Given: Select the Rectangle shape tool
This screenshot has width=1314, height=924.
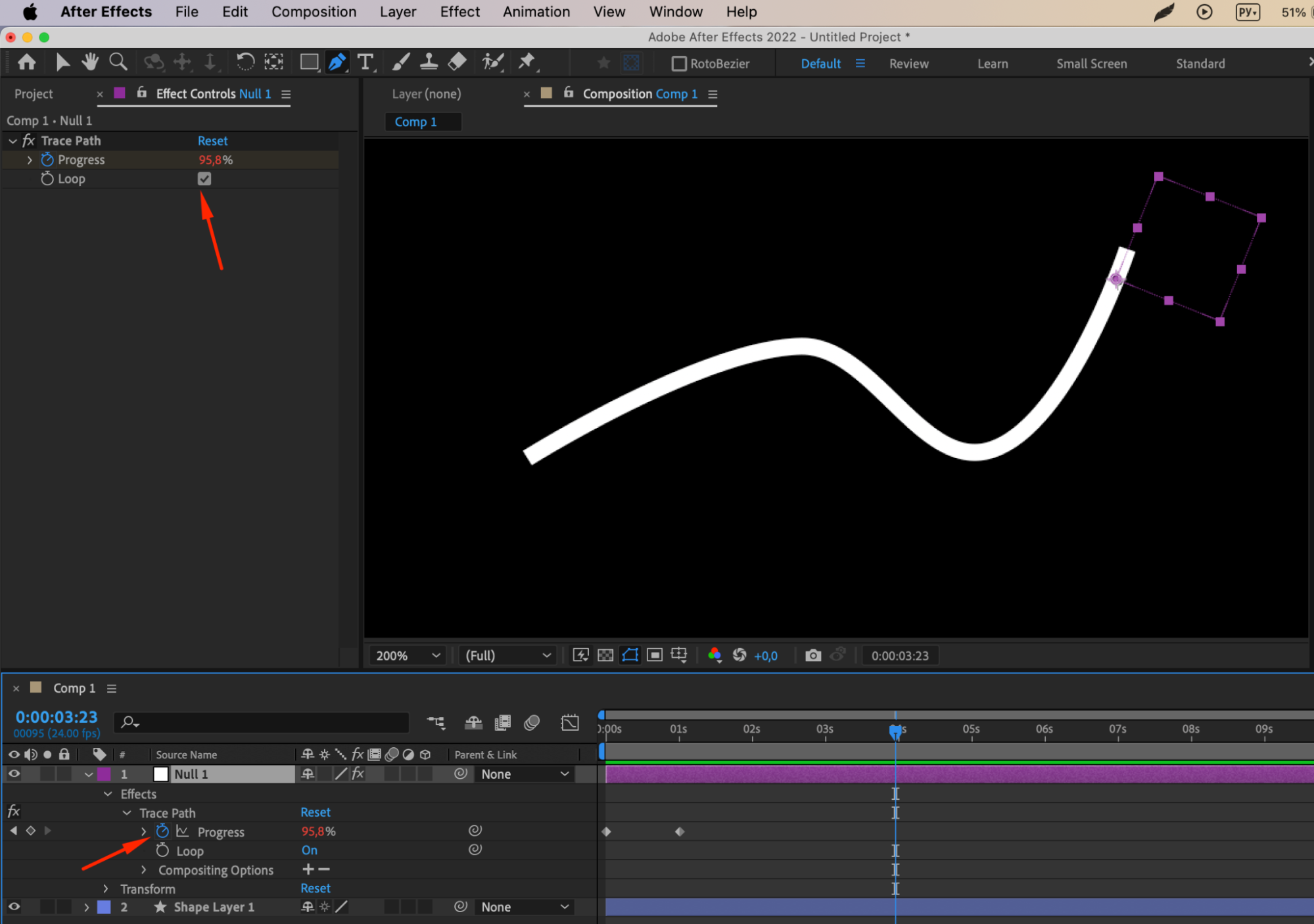Looking at the screenshot, I should pyautogui.click(x=309, y=62).
